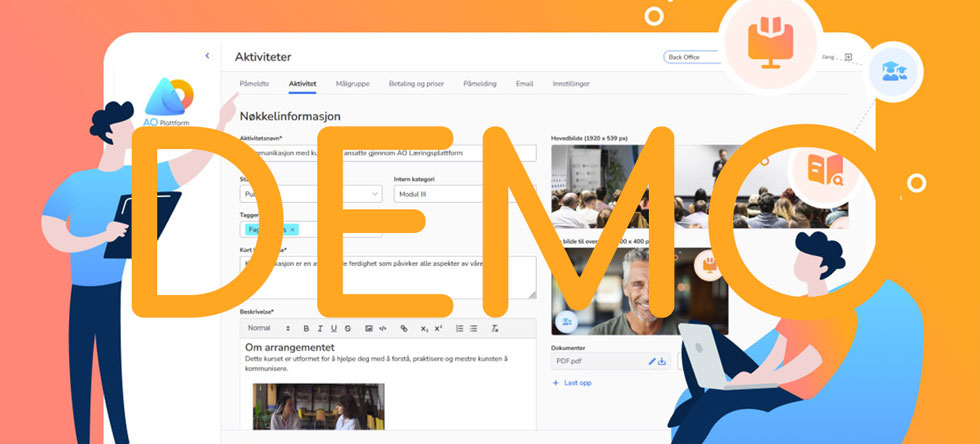
Task: Open the Målgruppe tab
Action: (x=352, y=84)
